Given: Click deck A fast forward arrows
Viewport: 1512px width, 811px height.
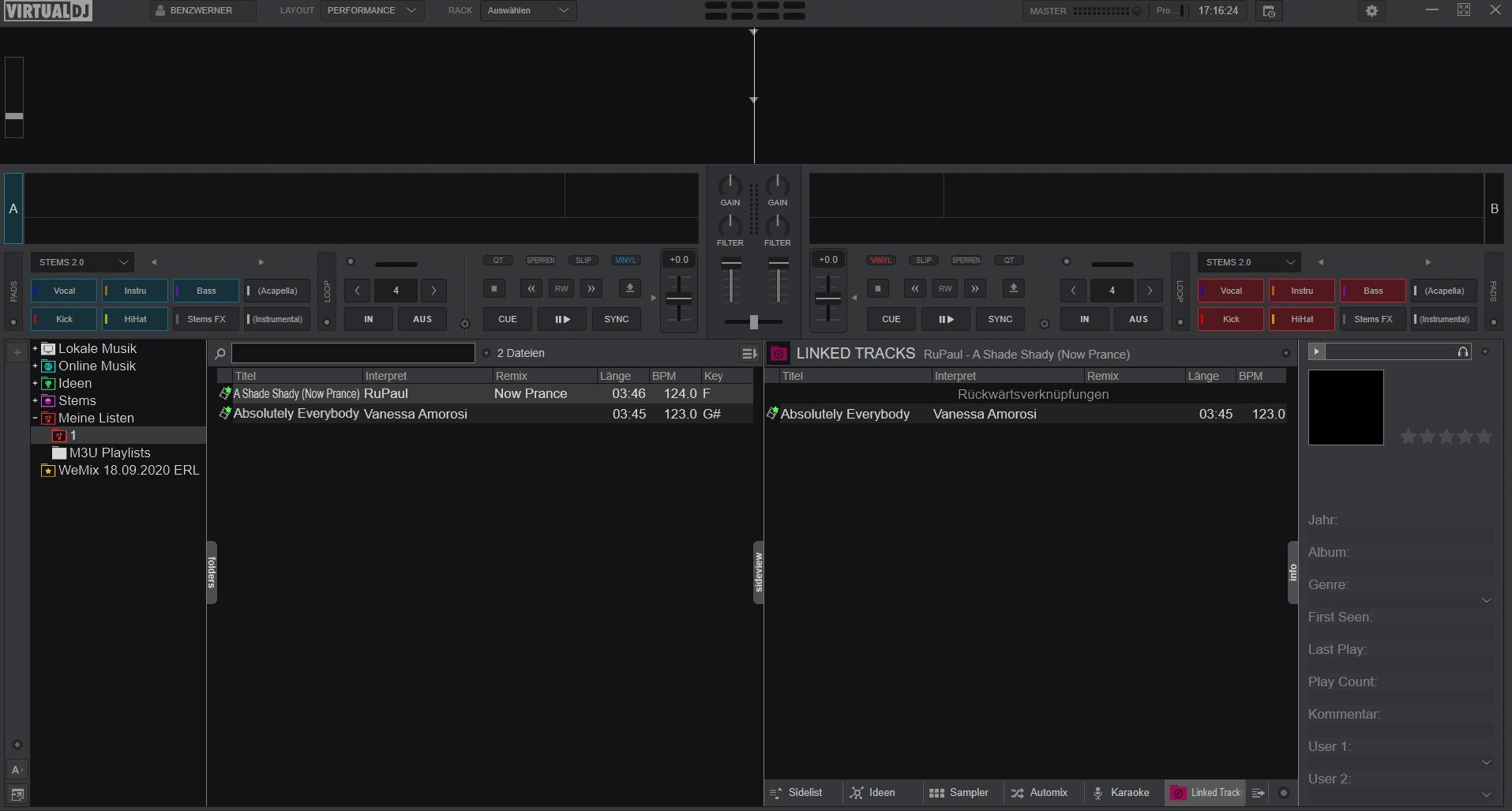Looking at the screenshot, I should pyautogui.click(x=591, y=288).
